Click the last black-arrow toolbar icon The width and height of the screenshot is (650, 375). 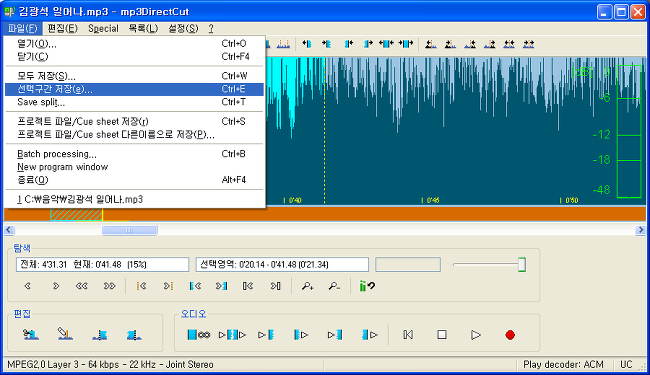tap(529, 44)
